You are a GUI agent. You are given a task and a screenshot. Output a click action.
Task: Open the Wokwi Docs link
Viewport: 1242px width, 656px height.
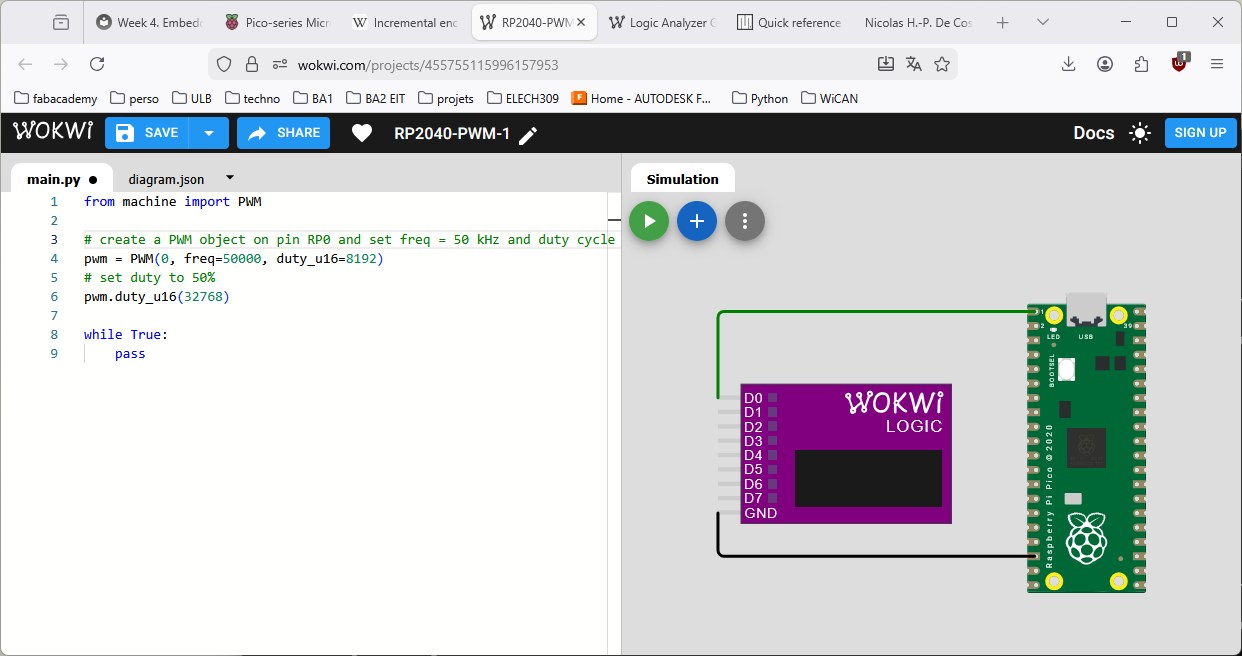point(1093,132)
